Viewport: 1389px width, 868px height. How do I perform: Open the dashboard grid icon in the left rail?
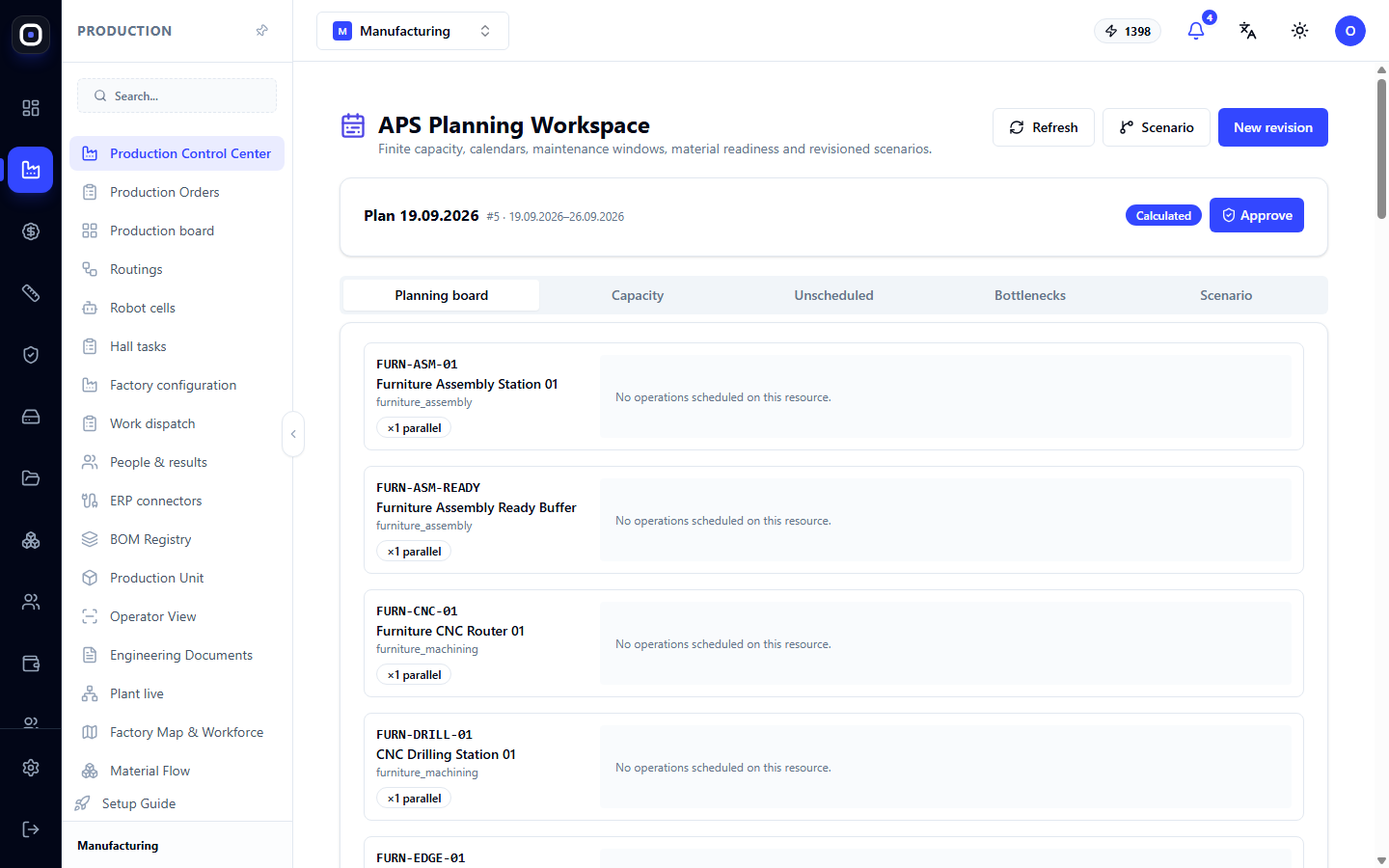coord(31,108)
